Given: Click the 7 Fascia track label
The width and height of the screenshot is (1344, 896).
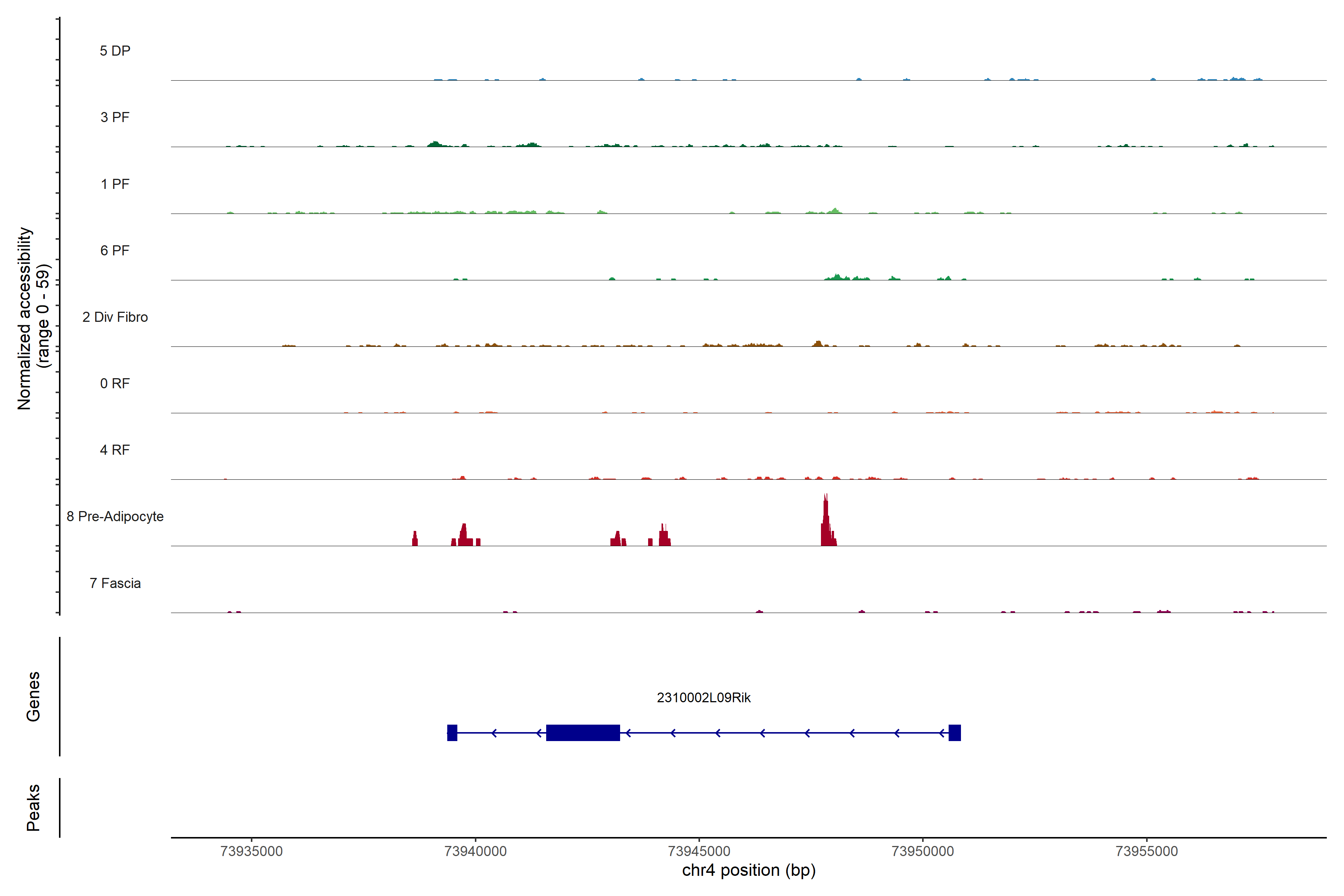Looking at the screenshot, I should point(115,584).
